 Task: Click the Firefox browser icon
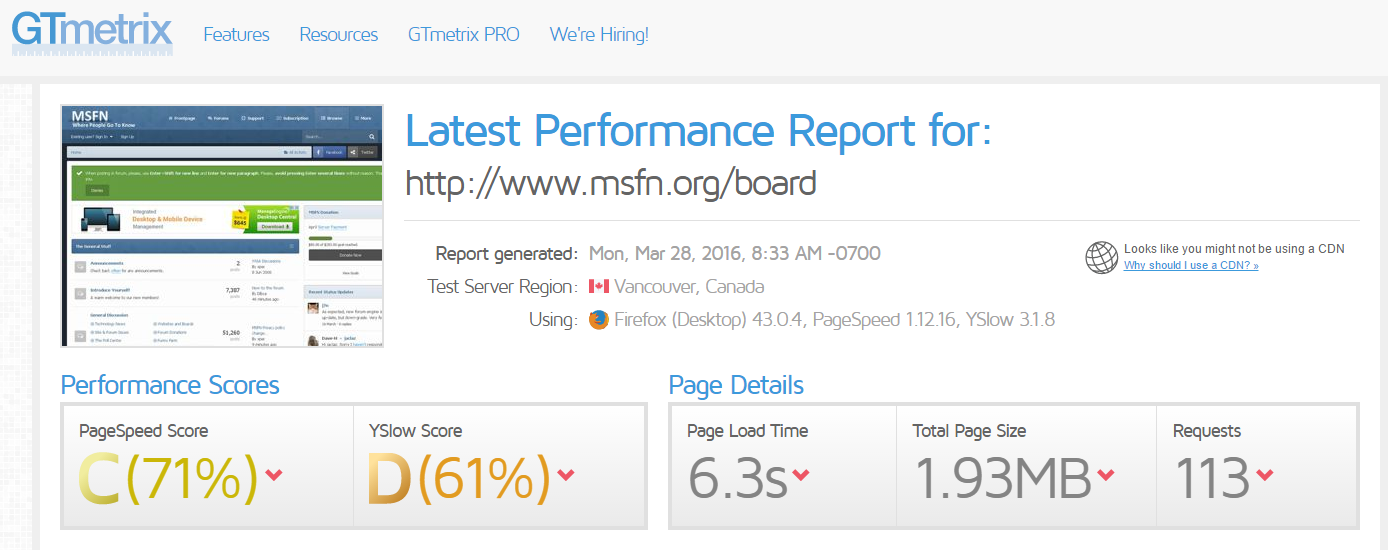pos(599,320)
